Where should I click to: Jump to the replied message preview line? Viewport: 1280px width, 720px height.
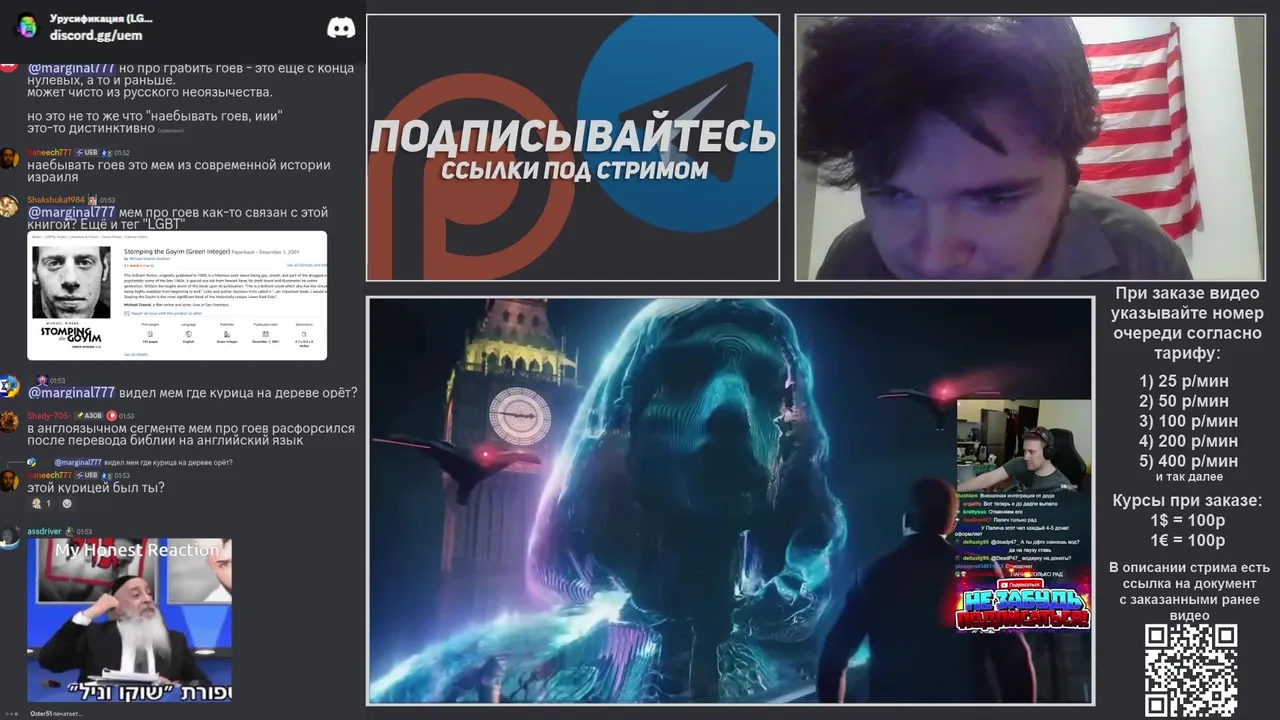pyautogui.click(x=143, y=463)
